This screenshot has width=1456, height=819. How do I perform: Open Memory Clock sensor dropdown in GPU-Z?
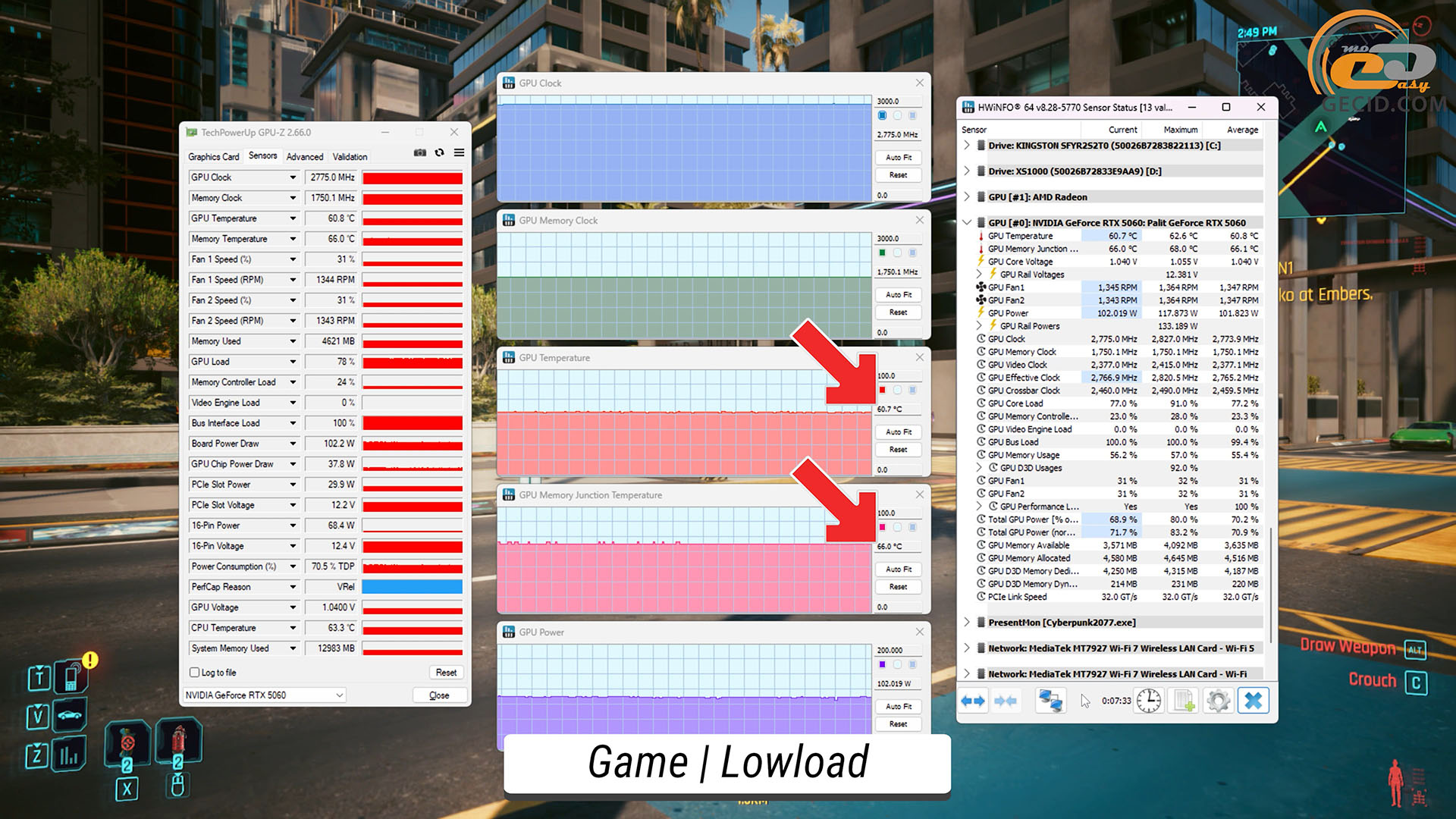[x=293, y=198]
